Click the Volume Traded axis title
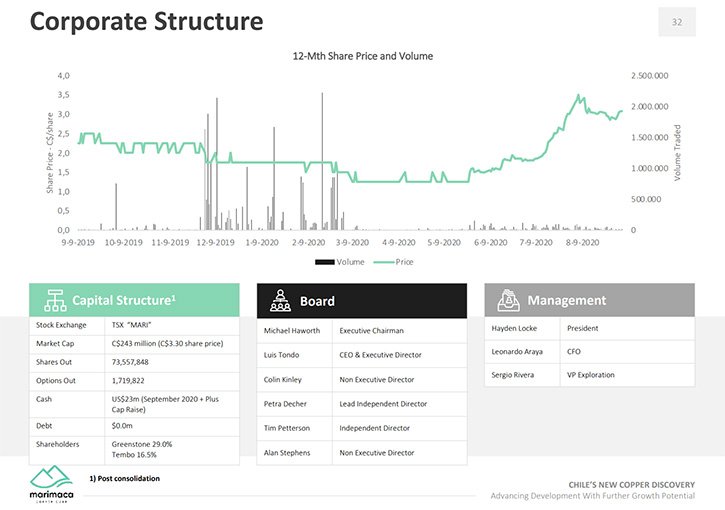 [x=678, y=153]
